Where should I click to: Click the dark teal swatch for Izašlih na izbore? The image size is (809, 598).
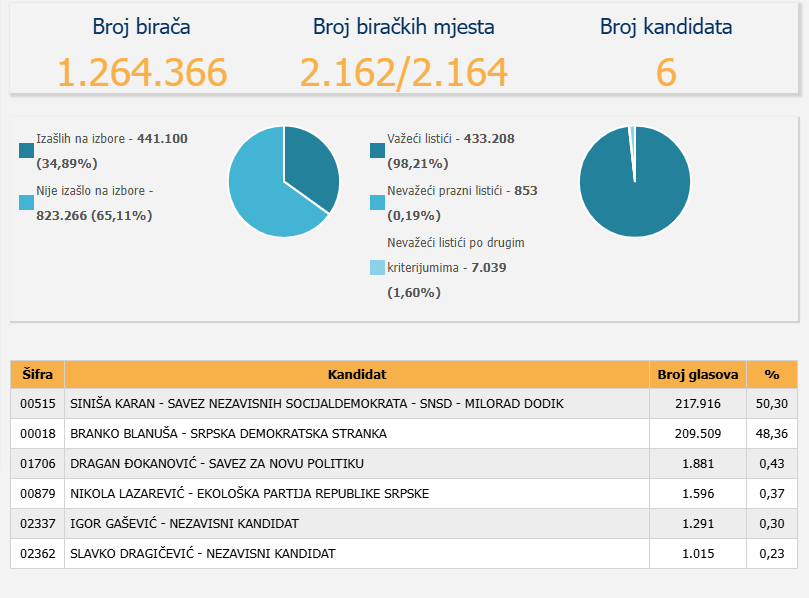coord(27,151)
